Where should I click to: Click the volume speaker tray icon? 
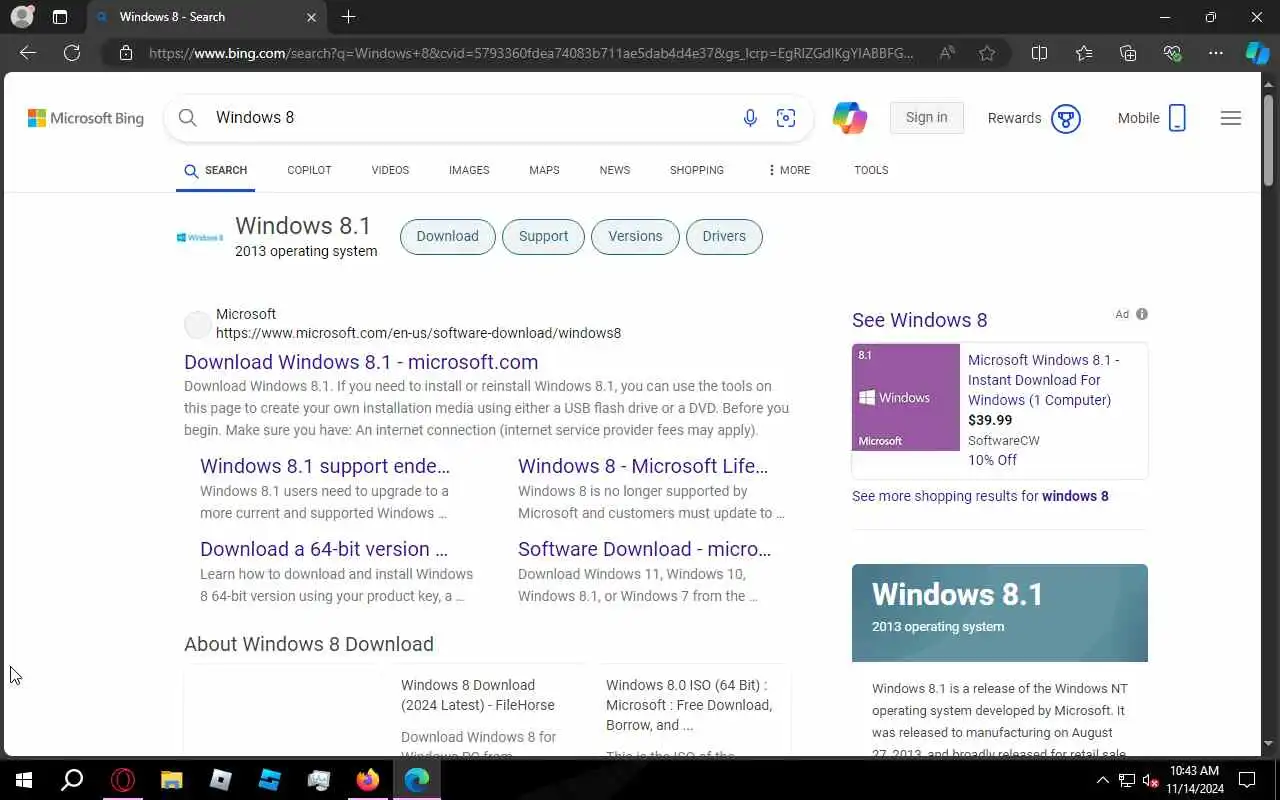(1150, 780)
